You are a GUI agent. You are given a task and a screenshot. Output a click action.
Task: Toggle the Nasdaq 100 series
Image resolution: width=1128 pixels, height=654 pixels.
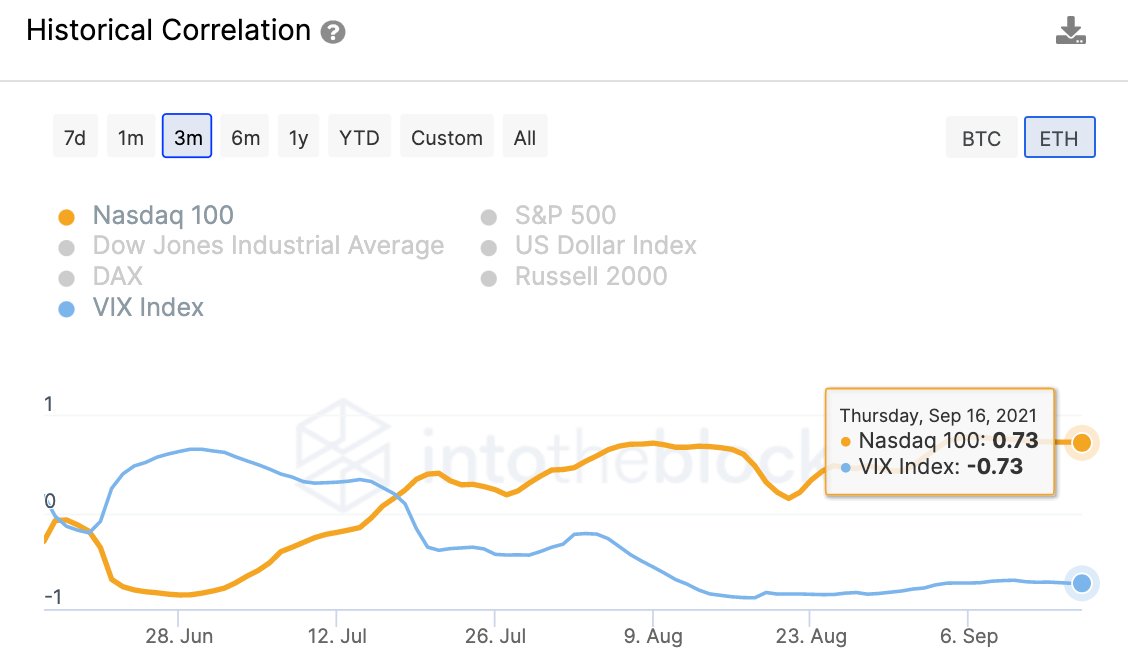162,216
